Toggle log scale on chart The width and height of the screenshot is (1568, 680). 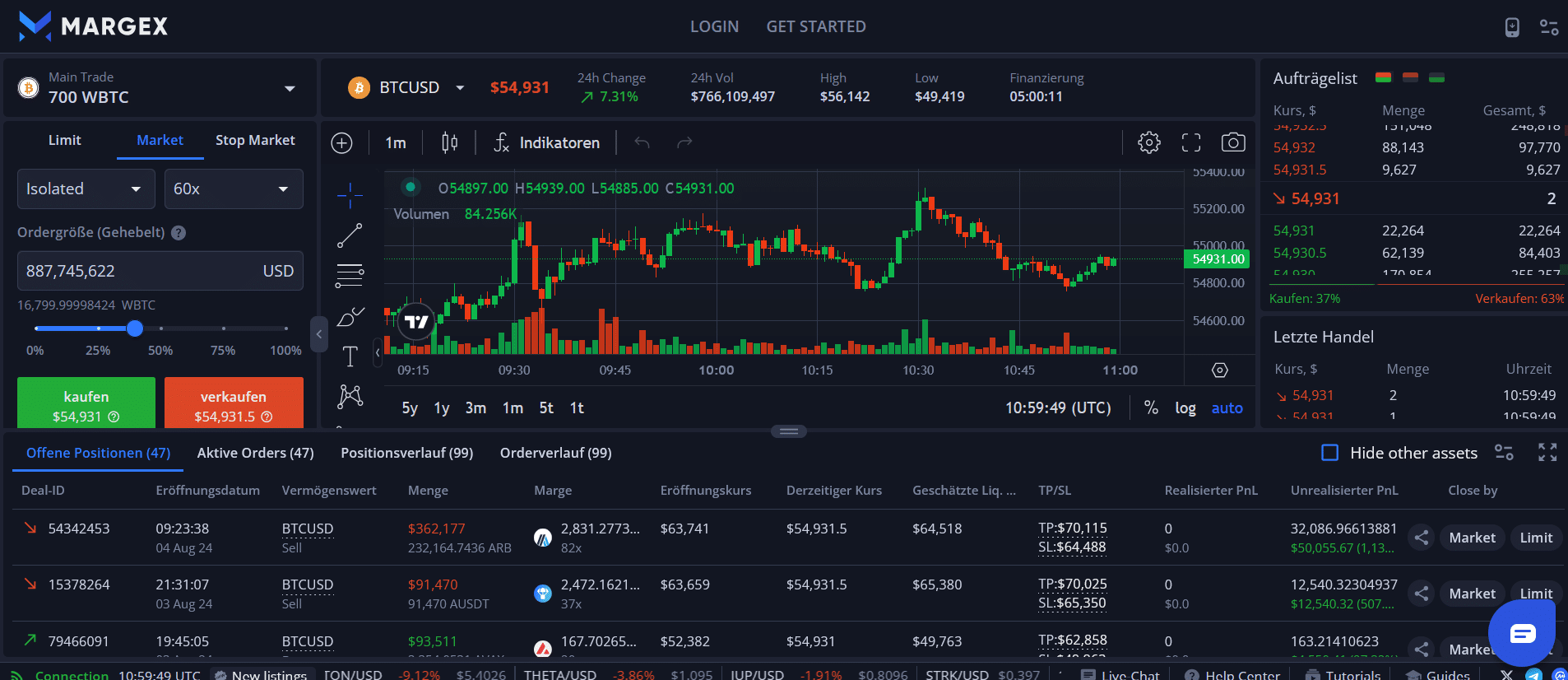pyautogui.click(x=1185, y=408)
